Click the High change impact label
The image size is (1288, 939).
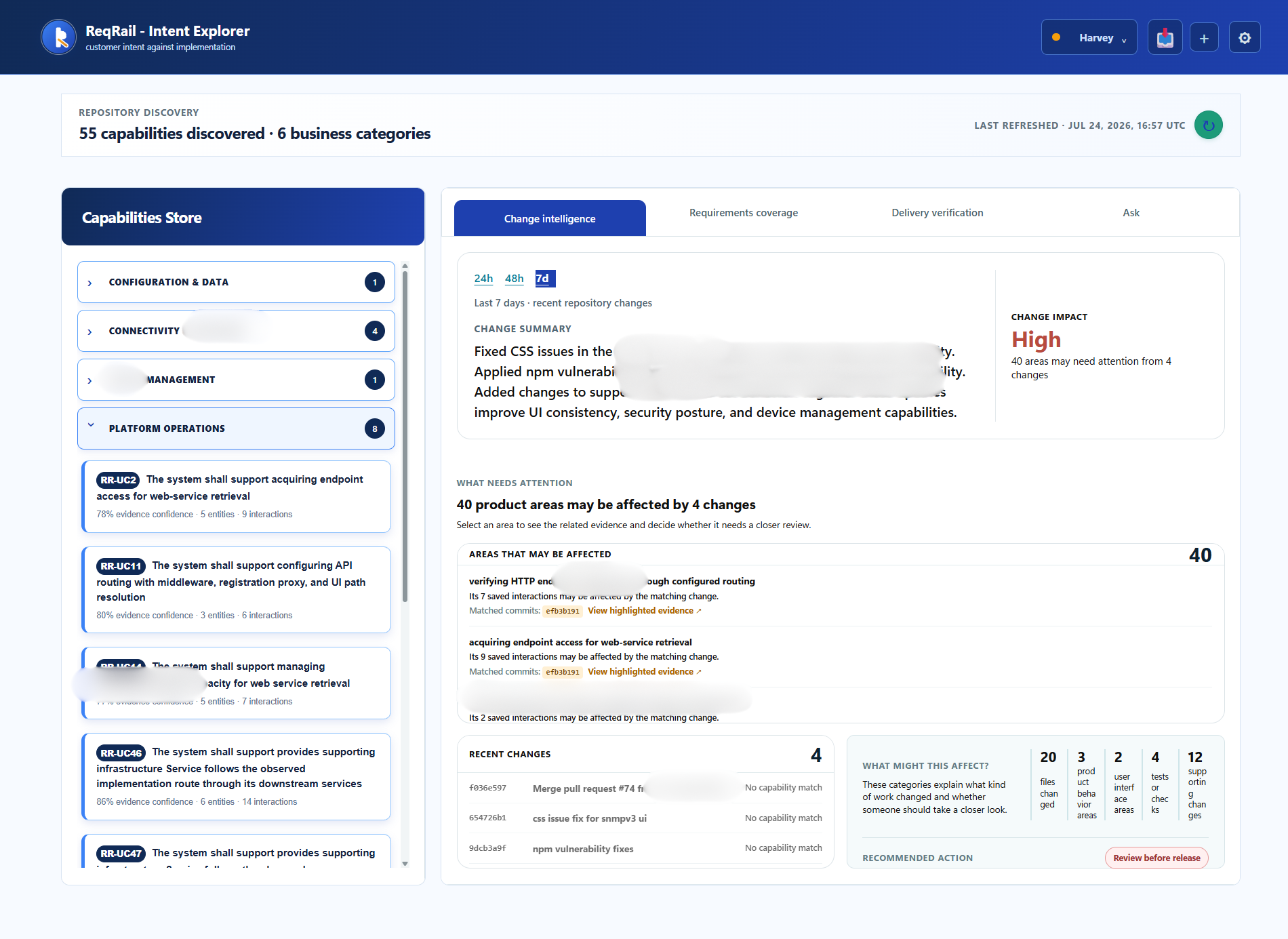1036,340
